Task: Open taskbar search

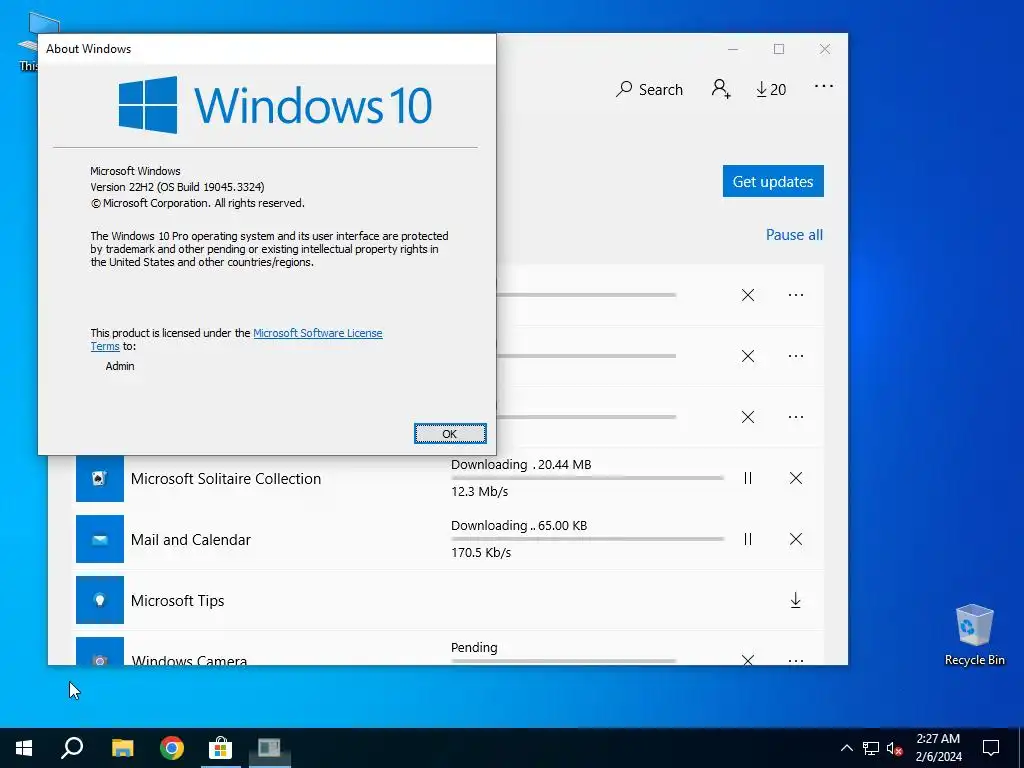Action: pyautogui.click(x=72, y=748)
